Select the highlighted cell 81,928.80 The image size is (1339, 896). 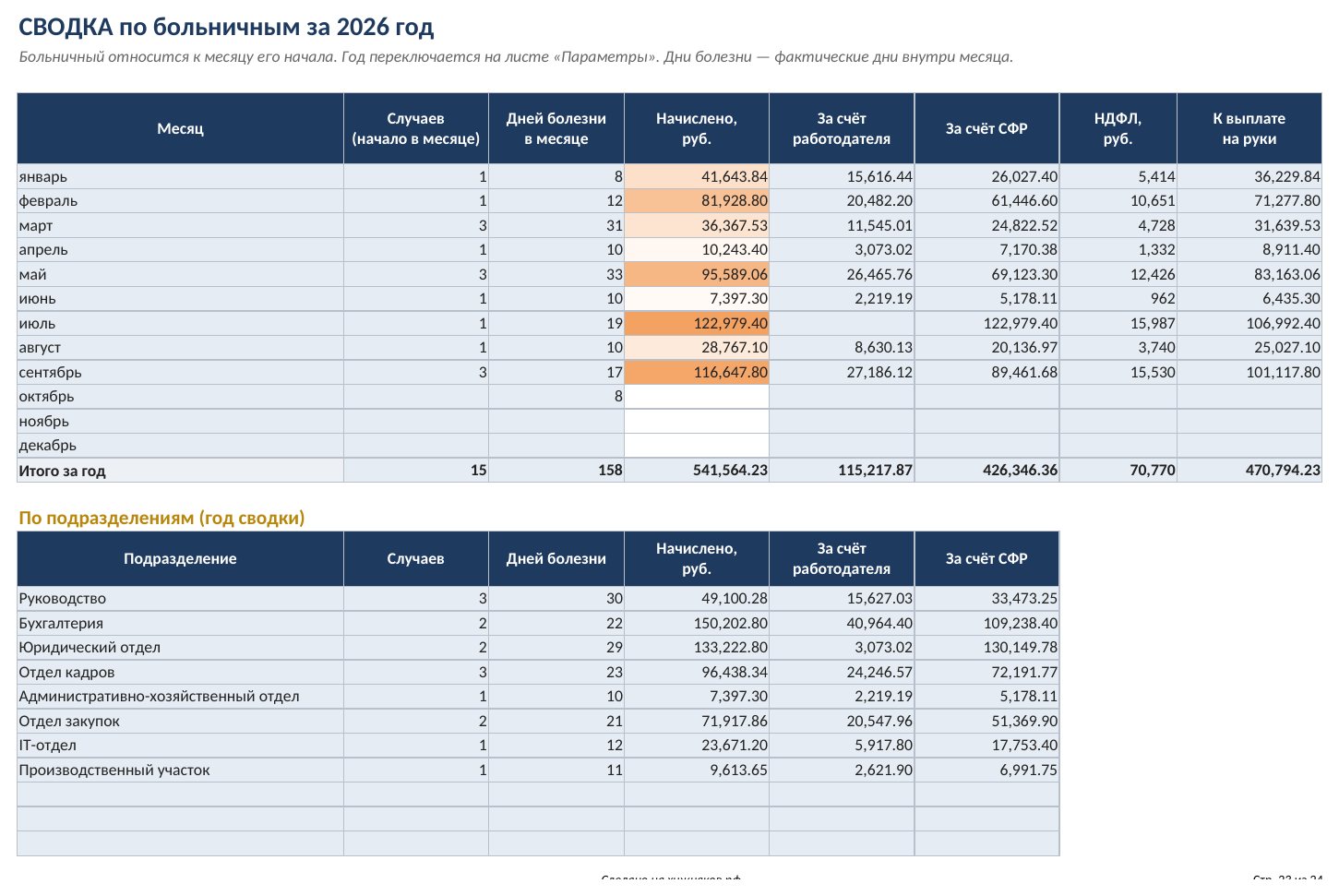(697, 200)
